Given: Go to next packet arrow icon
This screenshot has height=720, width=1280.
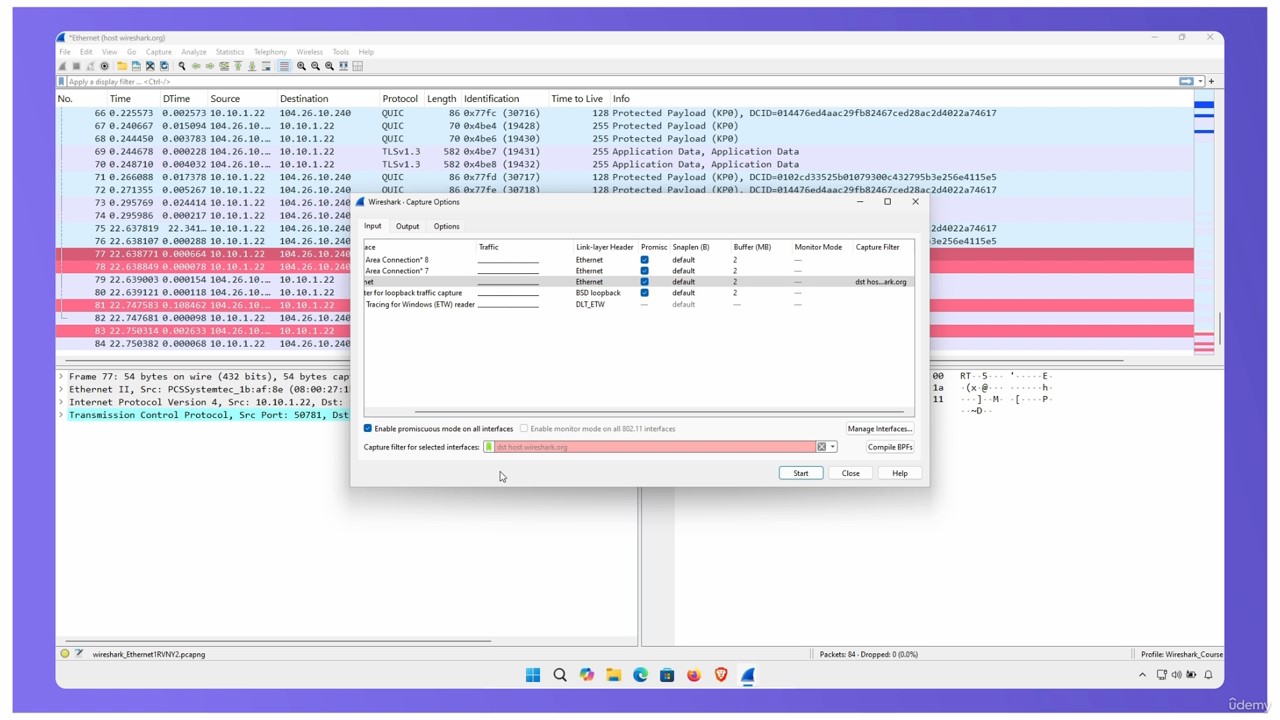Looking at the screenshot, I should 210,66.
